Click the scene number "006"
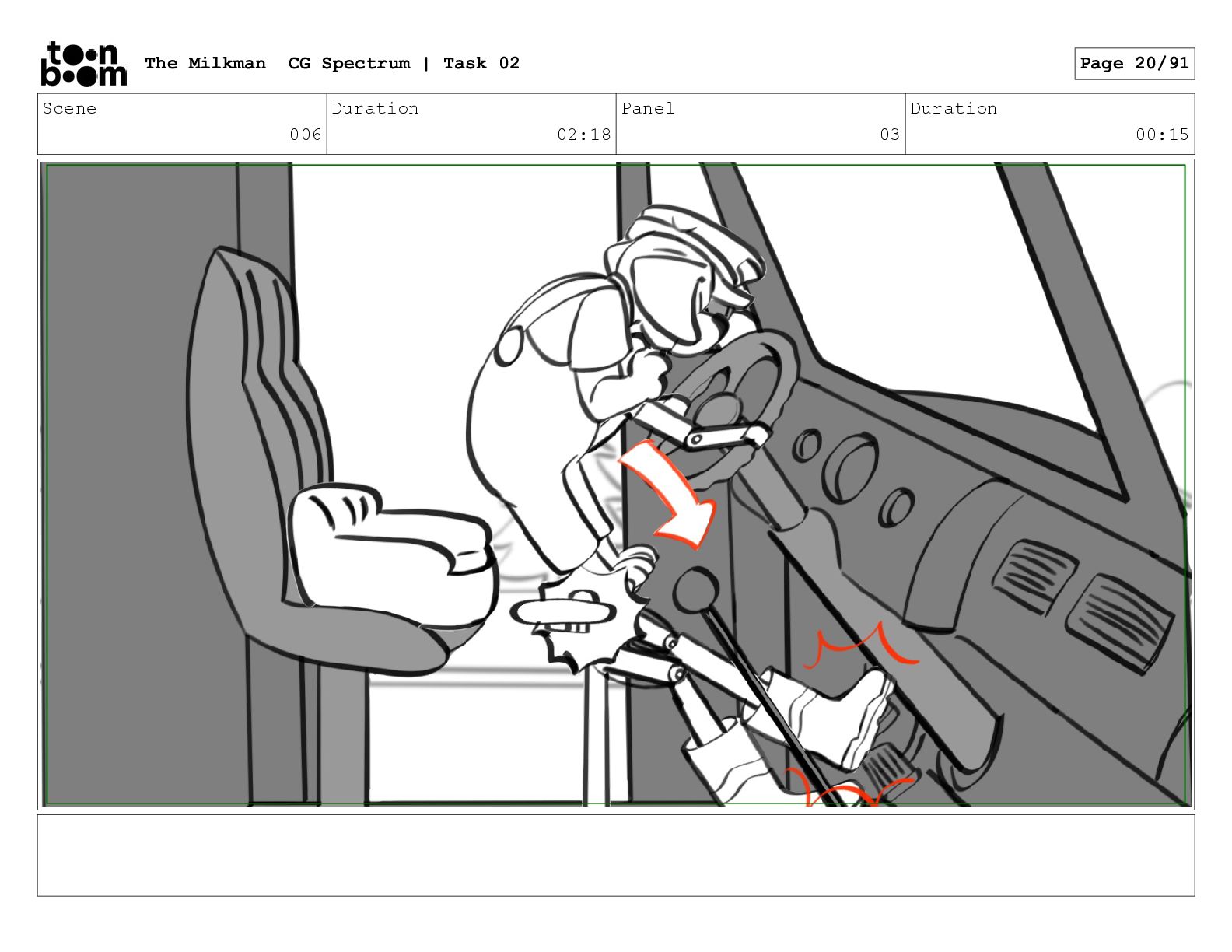The height and width of the screenshot is (952, 1232). (306, 135)
